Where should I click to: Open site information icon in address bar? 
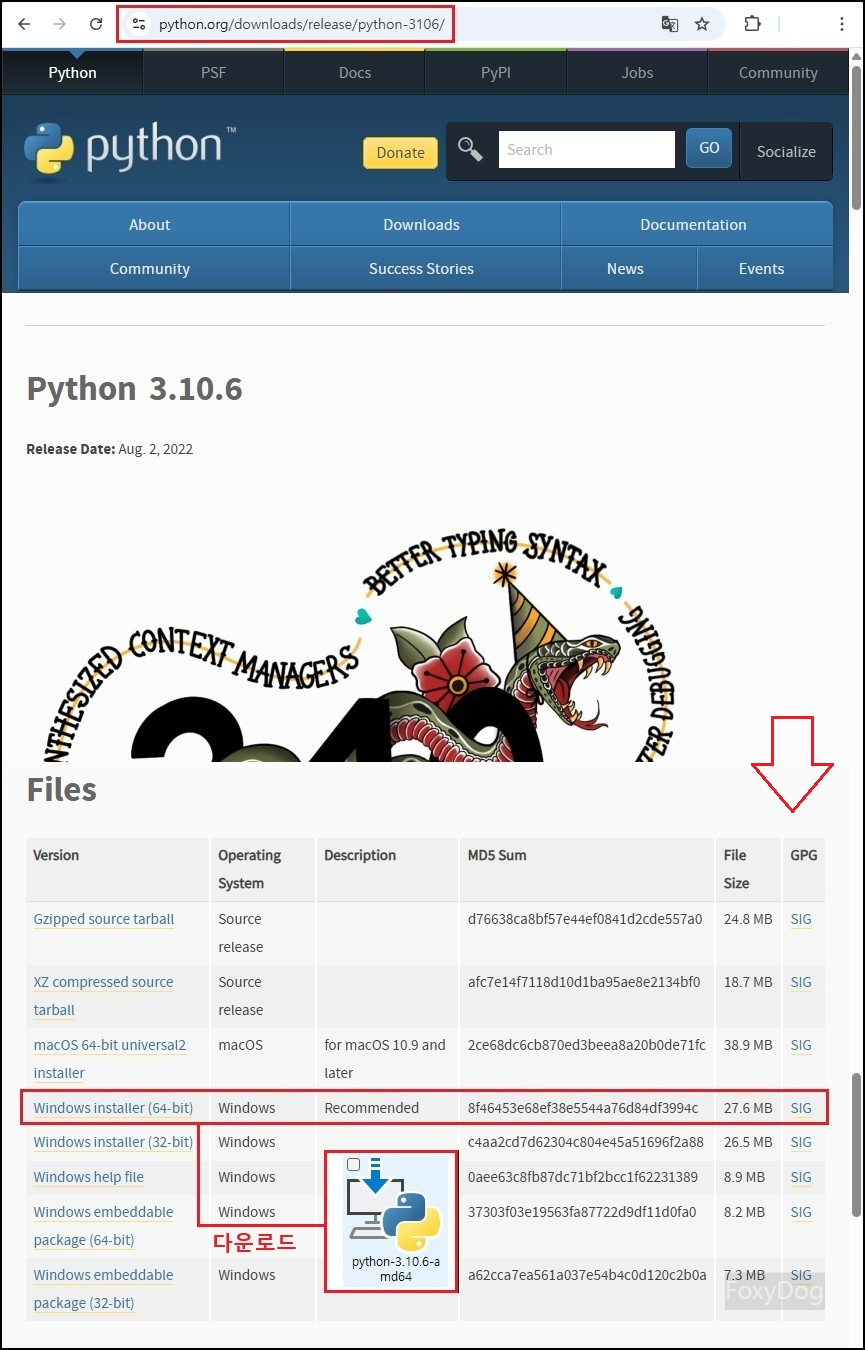click(139, 24)
